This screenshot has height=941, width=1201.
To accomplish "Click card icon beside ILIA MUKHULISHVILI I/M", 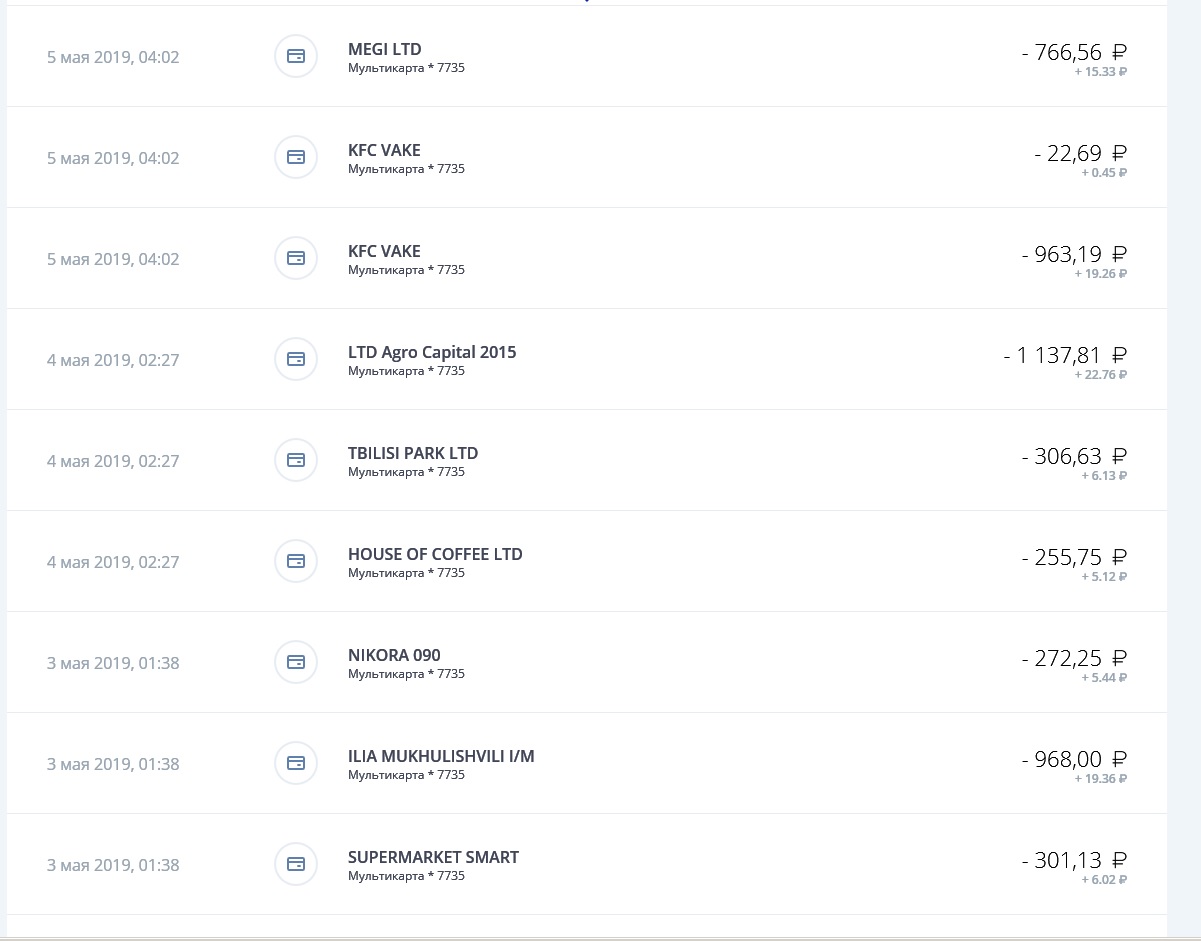I will click(296, 763).
